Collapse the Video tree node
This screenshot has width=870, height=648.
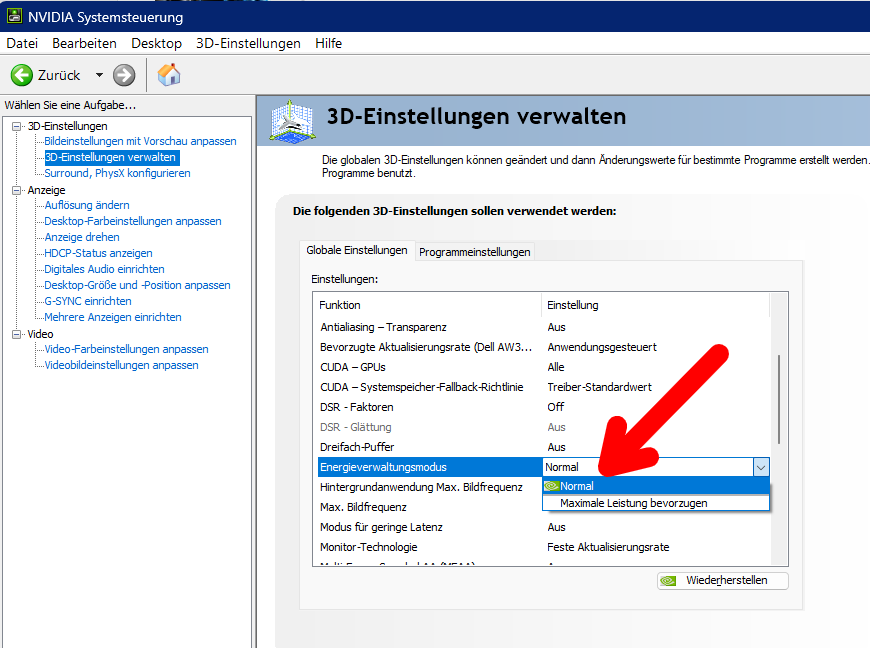16,334
